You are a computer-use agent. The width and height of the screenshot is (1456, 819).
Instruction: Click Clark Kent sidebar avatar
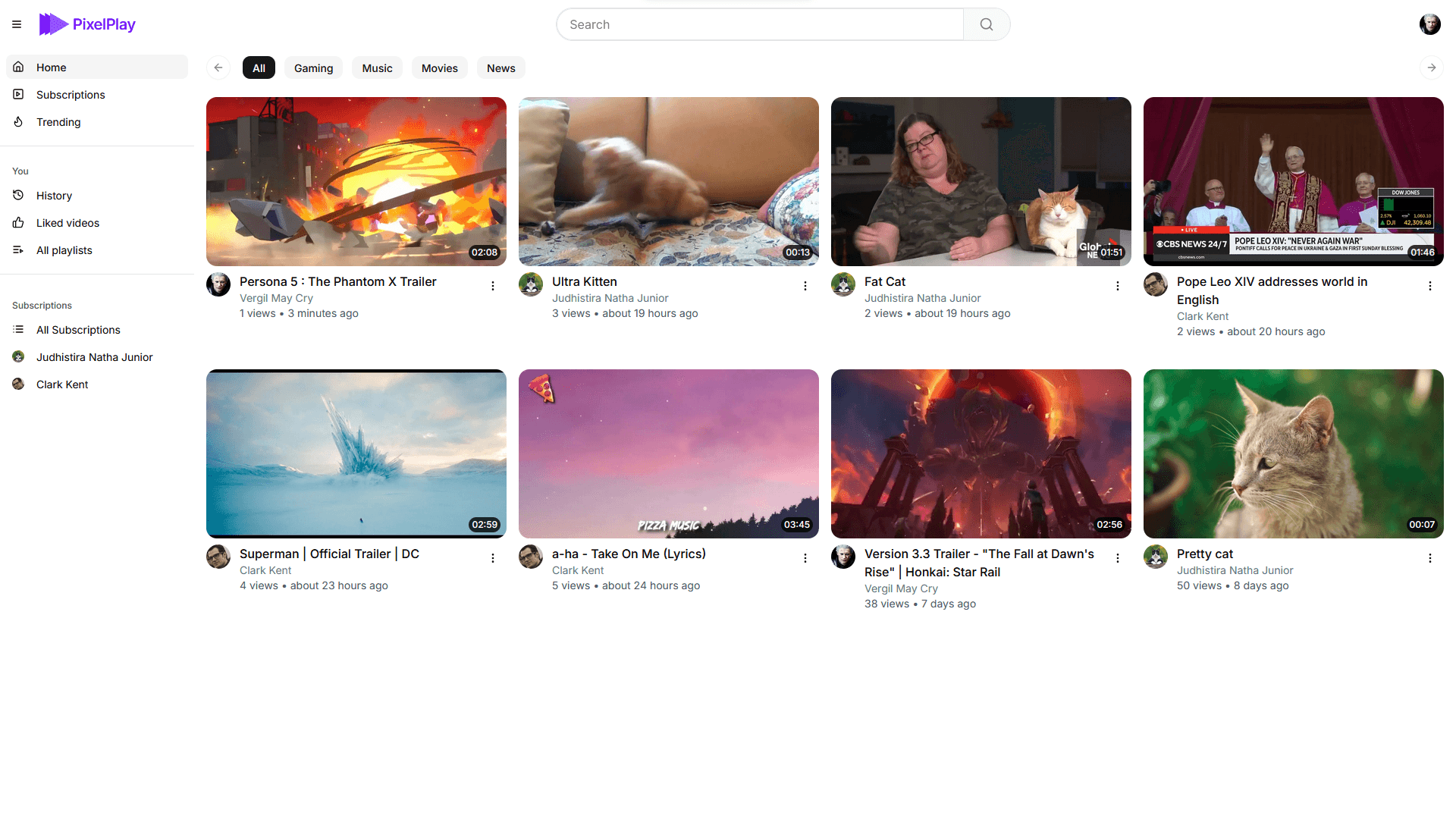coord(18,384)
